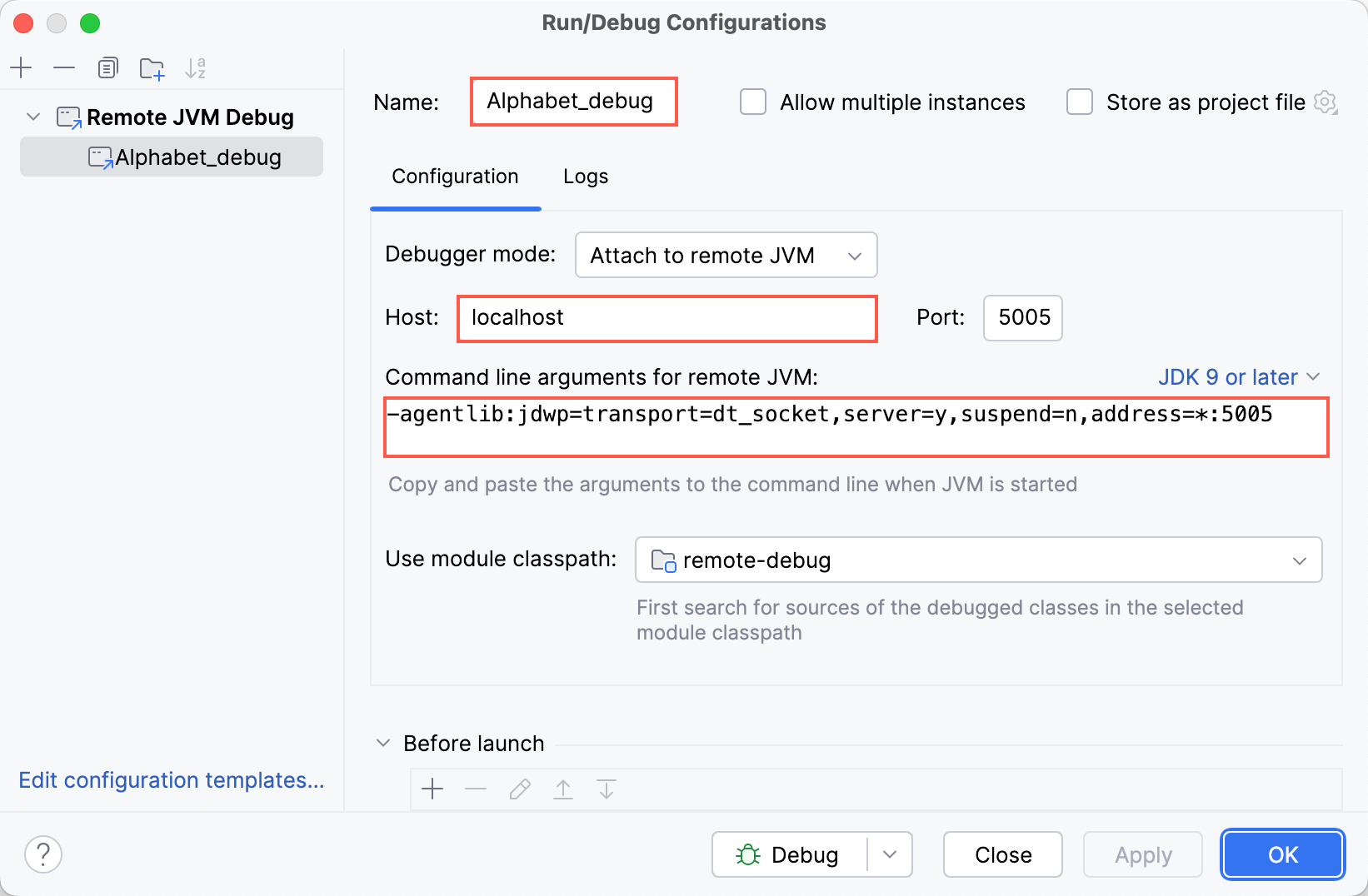
Task: Add a new run configuration
Action: click(x=21, y=67)
